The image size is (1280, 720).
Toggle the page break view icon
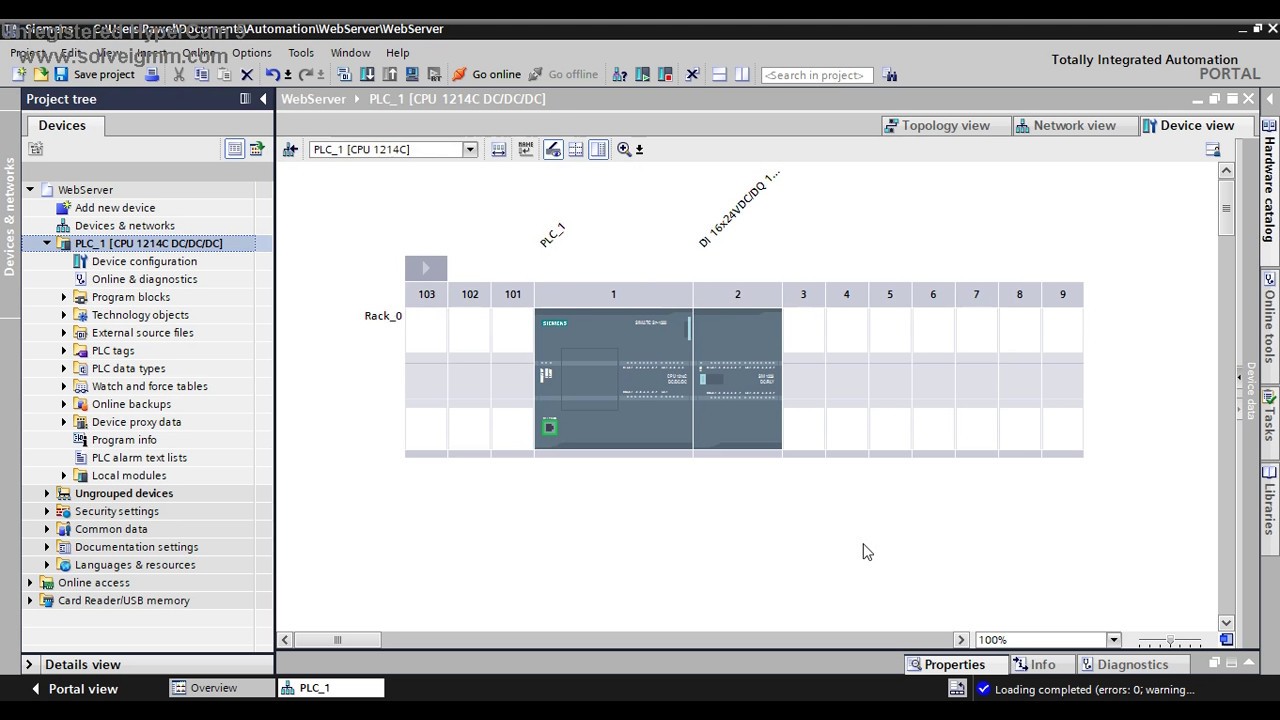coord(576,149)
